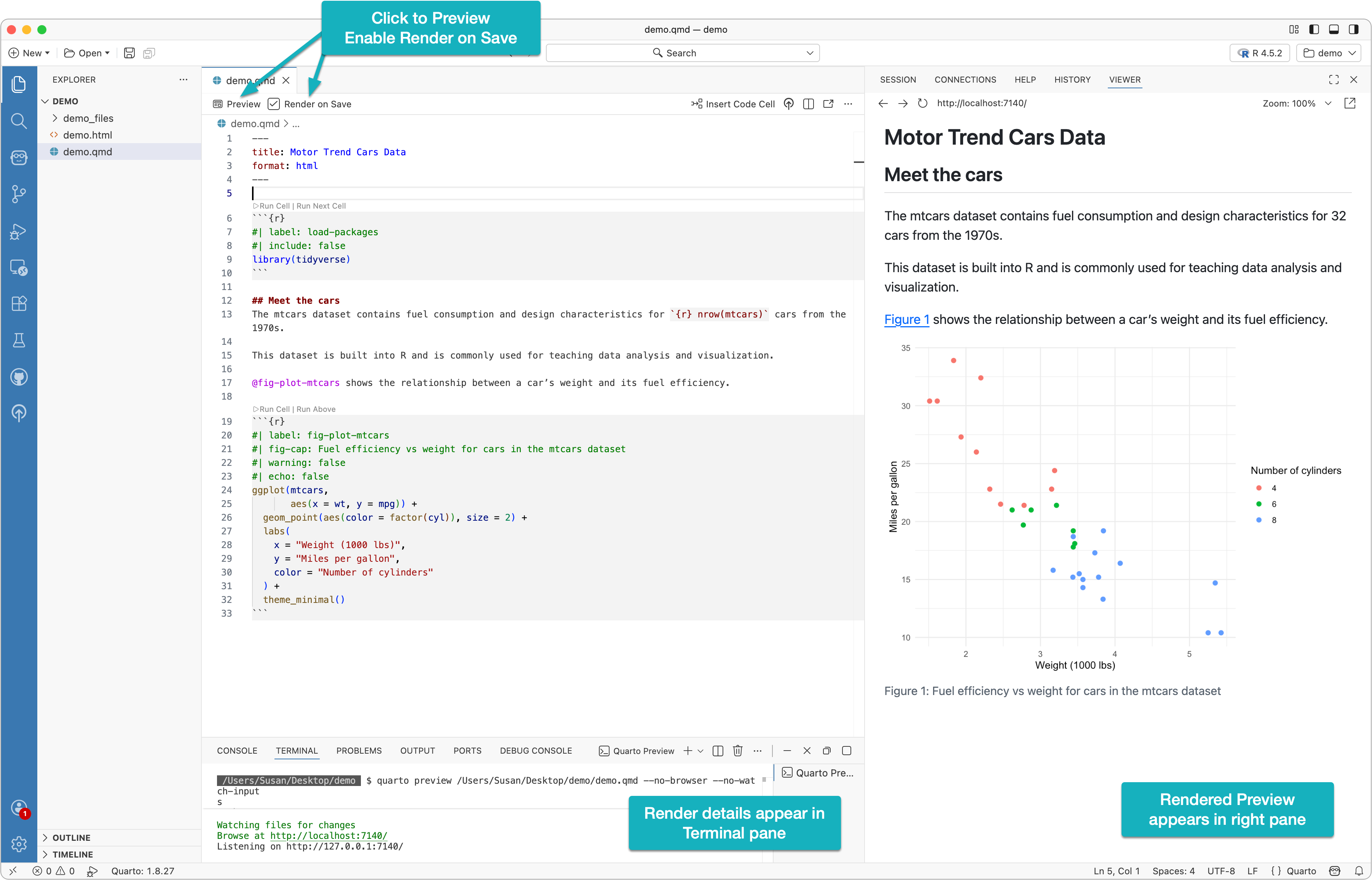Switch to the HISTORY tab
1372x880 pixels.
tap(1072, 80)
